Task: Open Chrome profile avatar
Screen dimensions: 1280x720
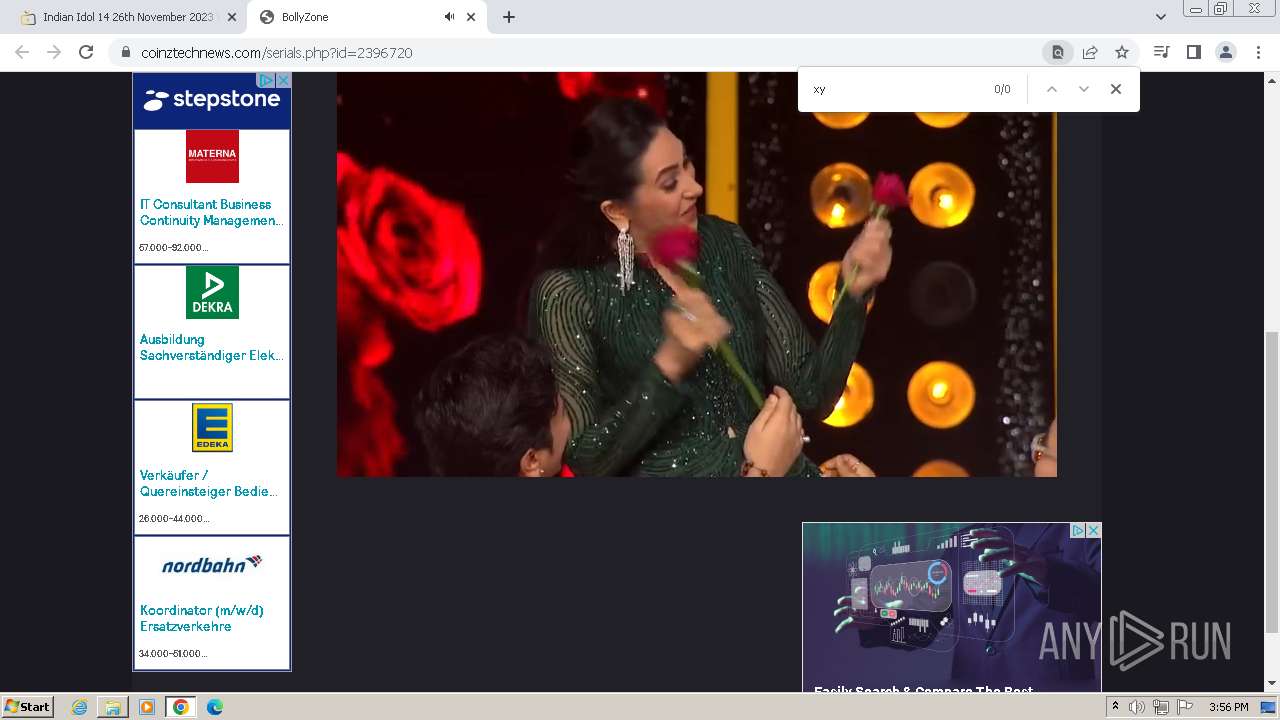Action: (1225, 52)
